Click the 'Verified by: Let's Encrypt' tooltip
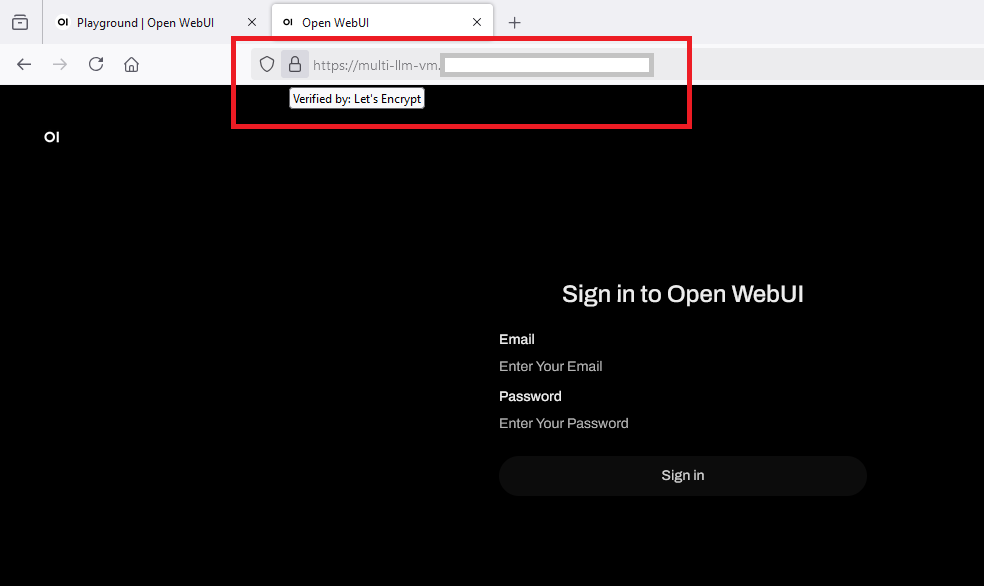The image size is (984, 586). (x=357, y=99)
